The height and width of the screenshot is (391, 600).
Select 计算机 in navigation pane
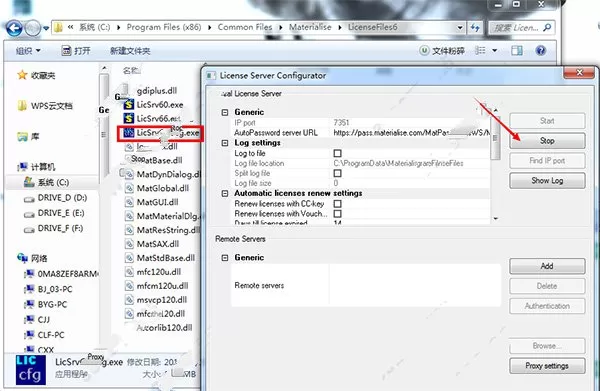click(x=37, y=166)
